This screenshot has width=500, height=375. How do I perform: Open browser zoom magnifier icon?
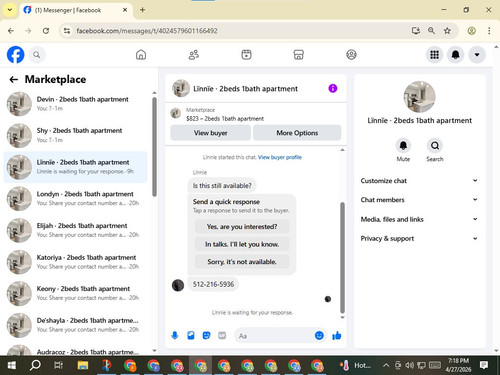pos(431,31)
